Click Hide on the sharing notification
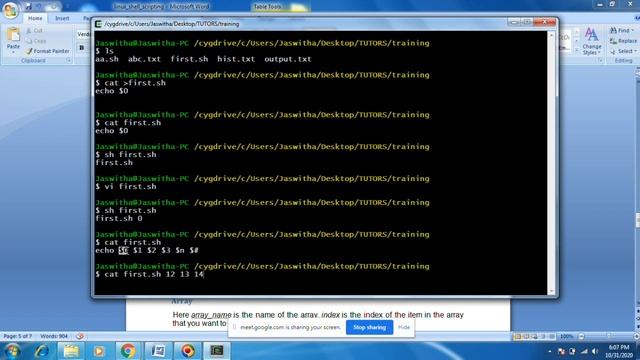Image resolution: width=640 pixels, height=360 pixels. pos(404,327)
